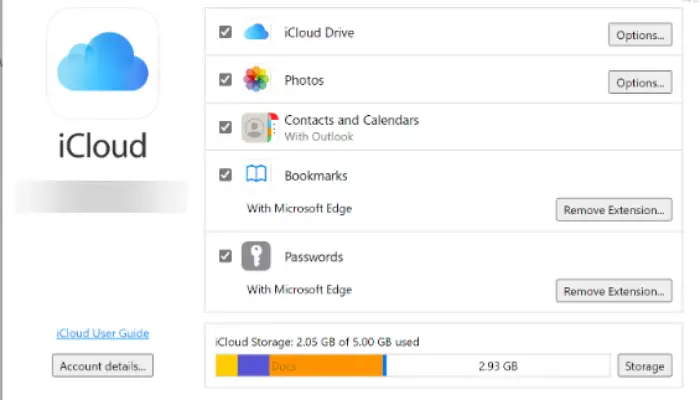Uncheck the iCloud Drive checkbox

tap(225, 32)
